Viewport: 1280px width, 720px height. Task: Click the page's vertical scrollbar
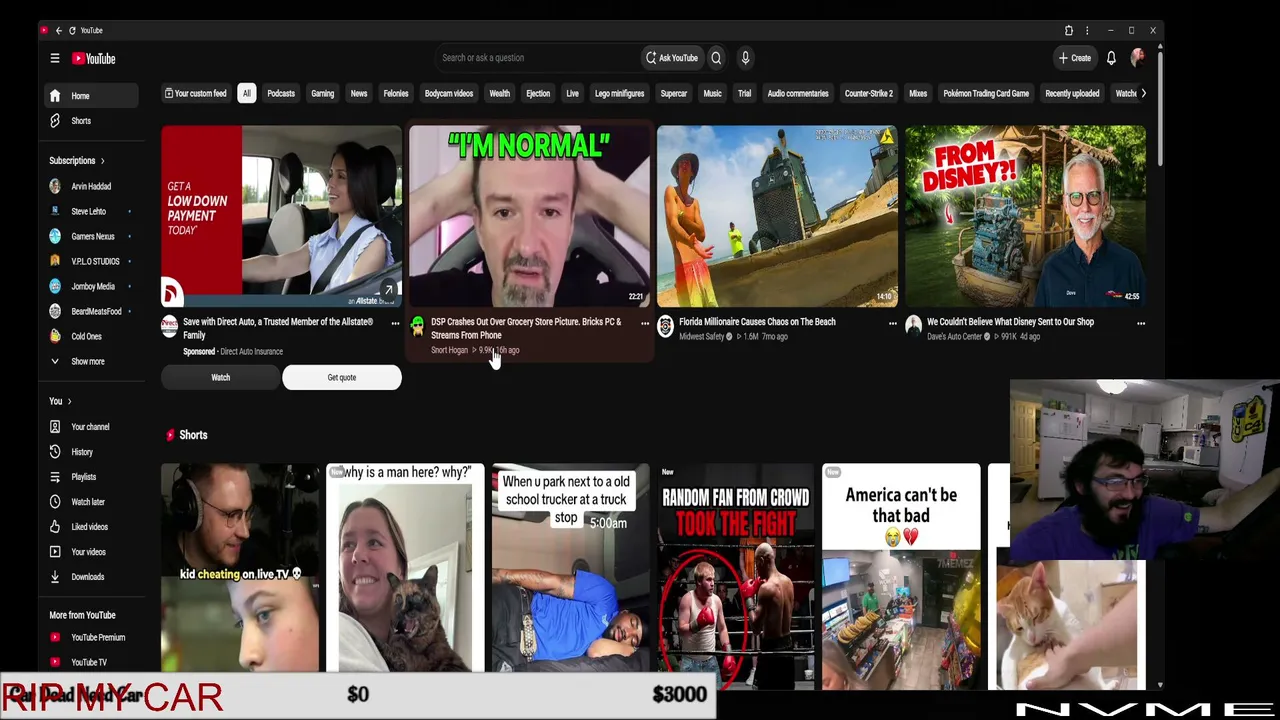[1159, 110]
